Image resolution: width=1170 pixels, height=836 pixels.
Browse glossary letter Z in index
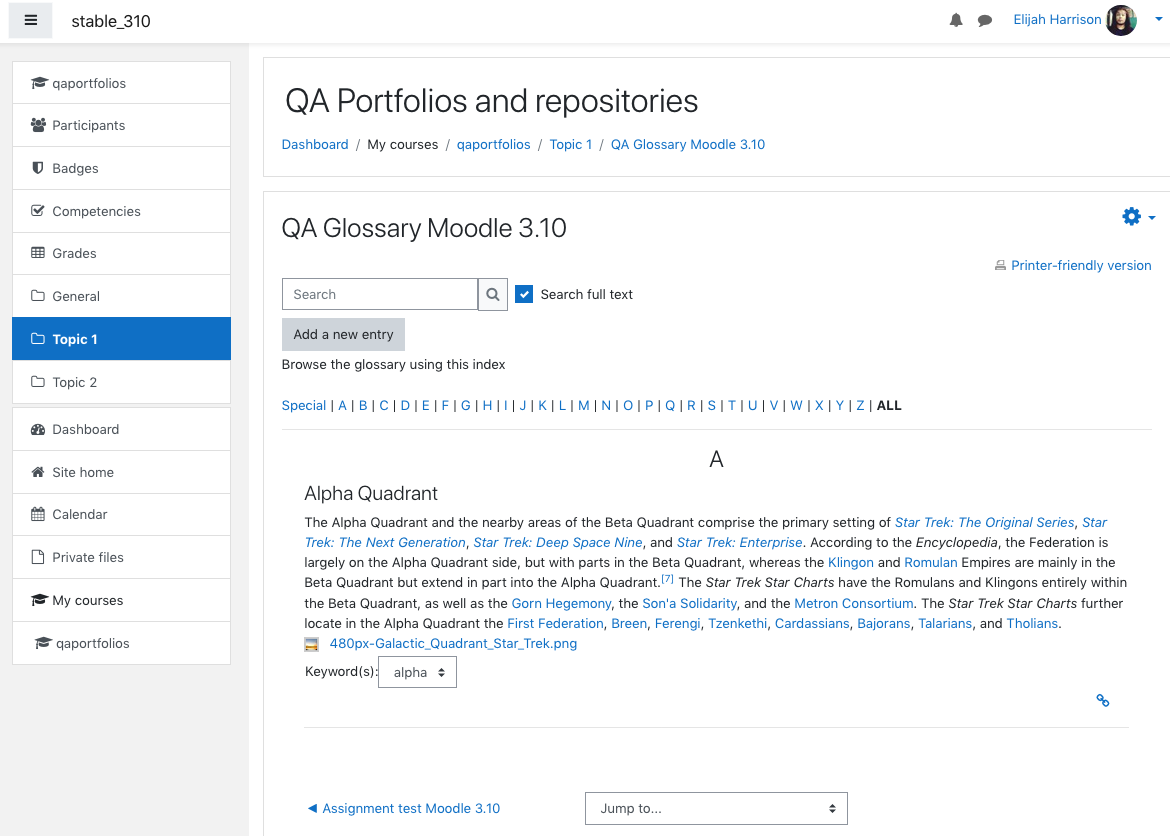[860, 405]
